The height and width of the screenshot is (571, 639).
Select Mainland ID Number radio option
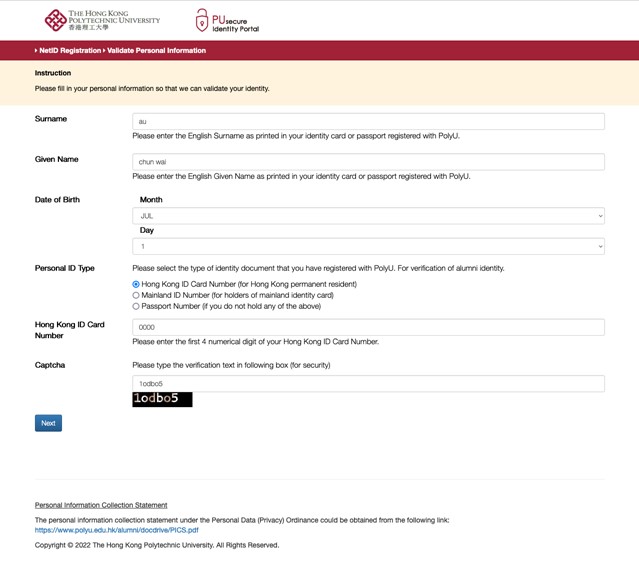tap(136, 295)
